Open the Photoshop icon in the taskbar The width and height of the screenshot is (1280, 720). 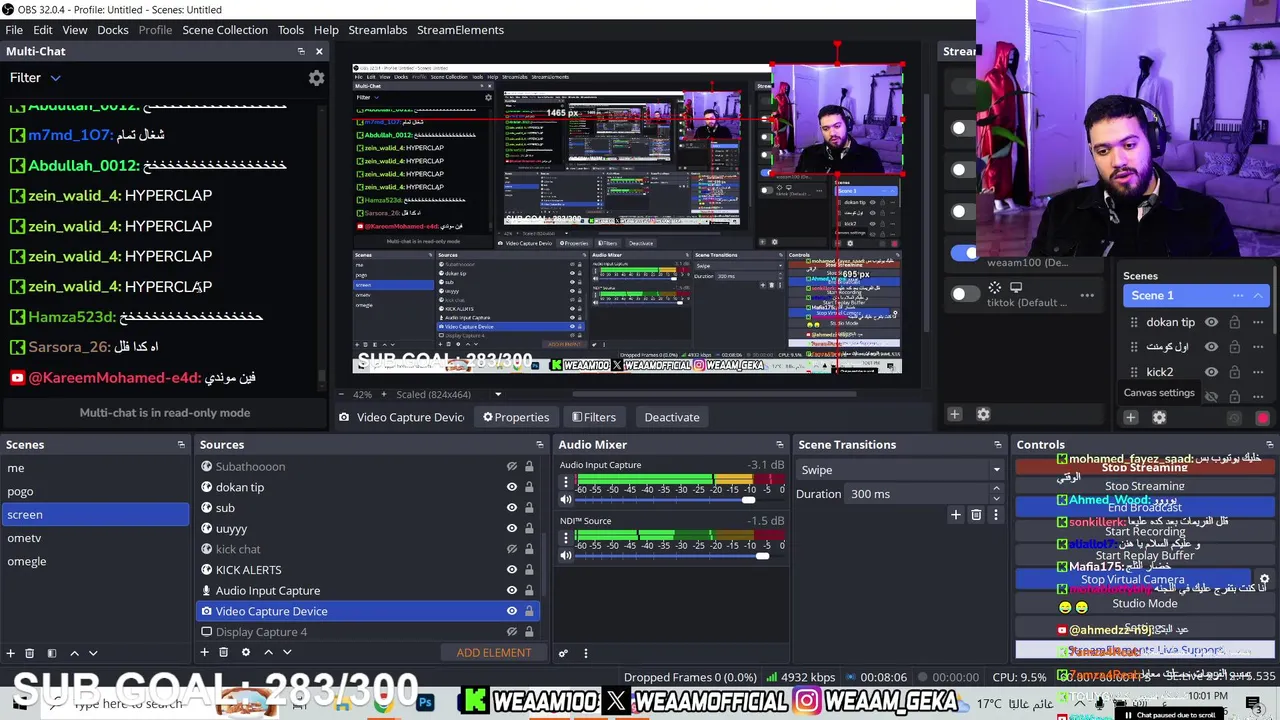[x=426, y=703]
